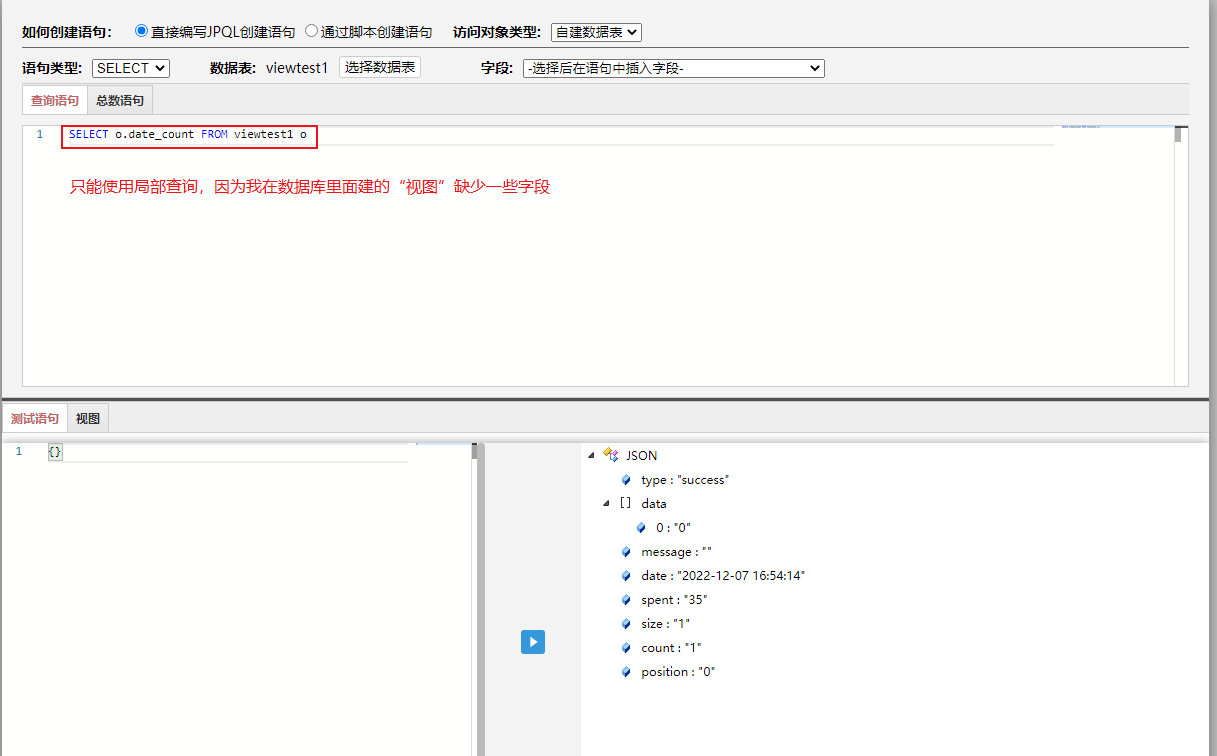Click the diamond icon beside "message"

tap(625, 551)
